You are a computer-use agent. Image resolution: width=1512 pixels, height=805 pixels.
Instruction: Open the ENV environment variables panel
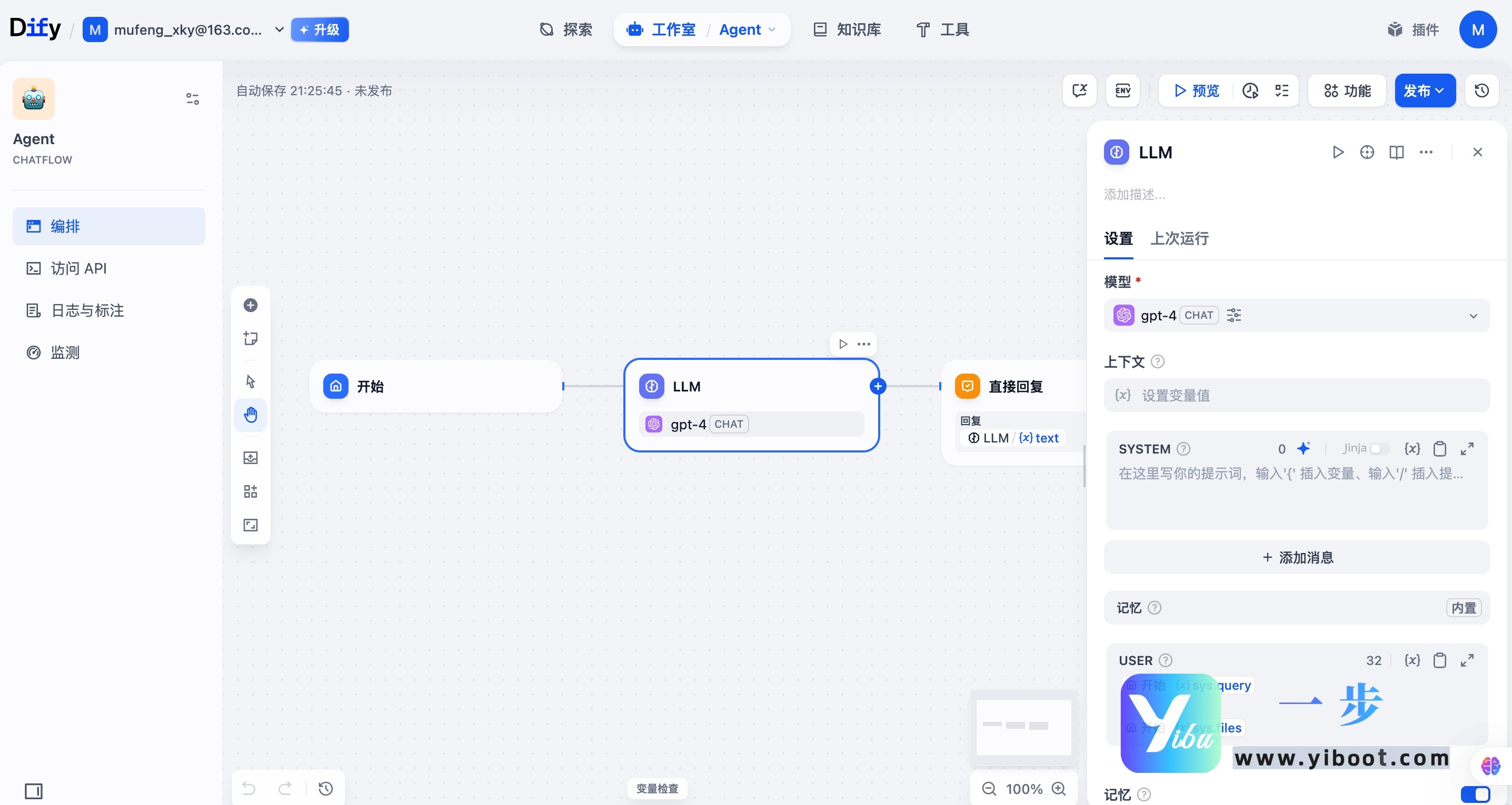pyautogui.click(x=1122, y=90)
